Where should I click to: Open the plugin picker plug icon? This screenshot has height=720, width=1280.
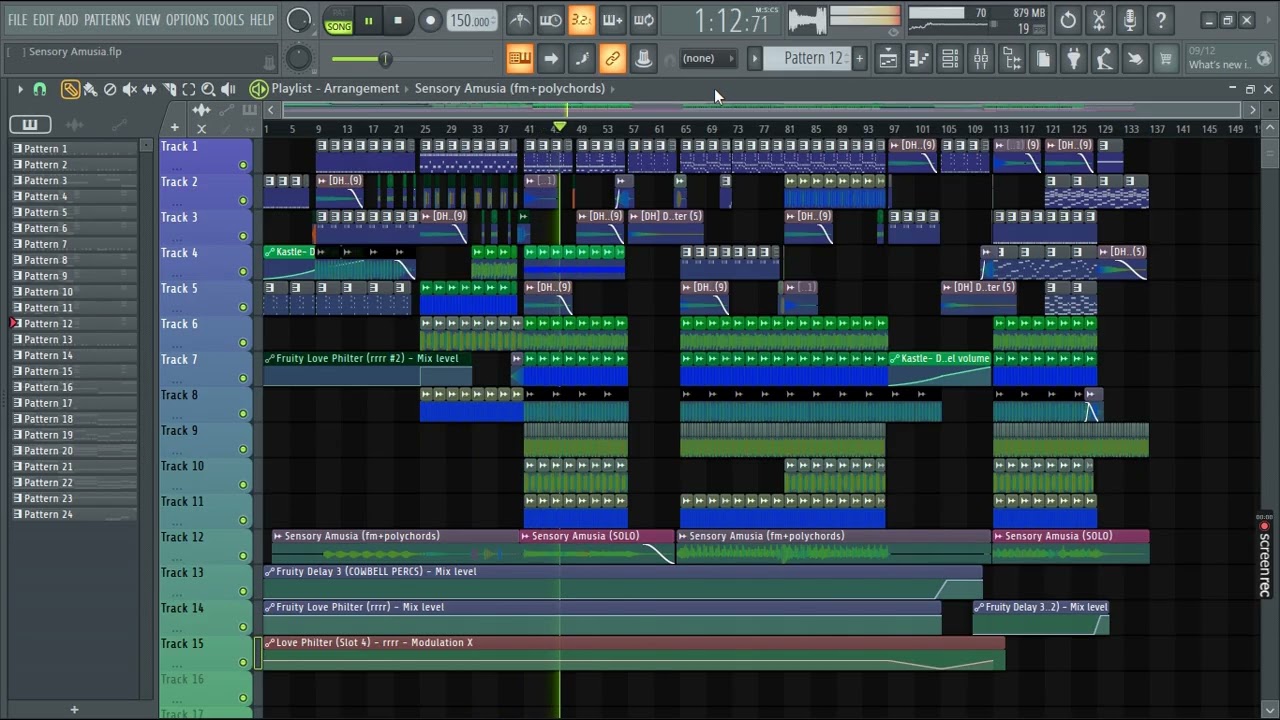(1073, 59)
